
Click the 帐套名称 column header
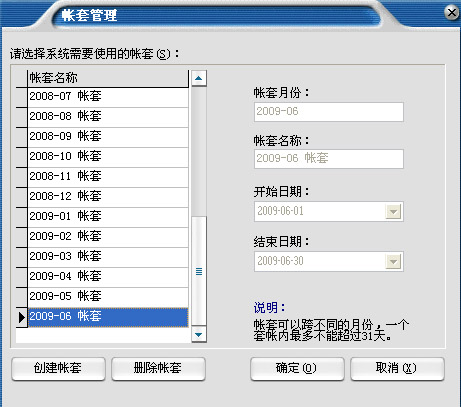[x=108, y=78]
